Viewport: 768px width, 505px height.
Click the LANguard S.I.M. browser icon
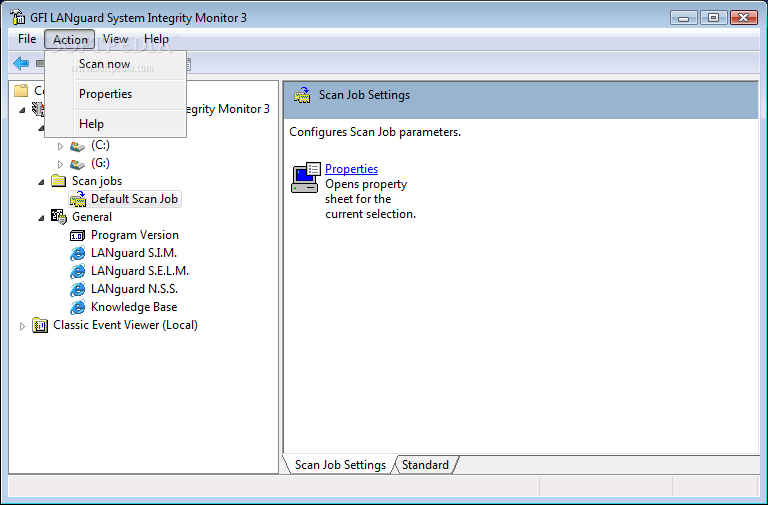pos(77,253)
